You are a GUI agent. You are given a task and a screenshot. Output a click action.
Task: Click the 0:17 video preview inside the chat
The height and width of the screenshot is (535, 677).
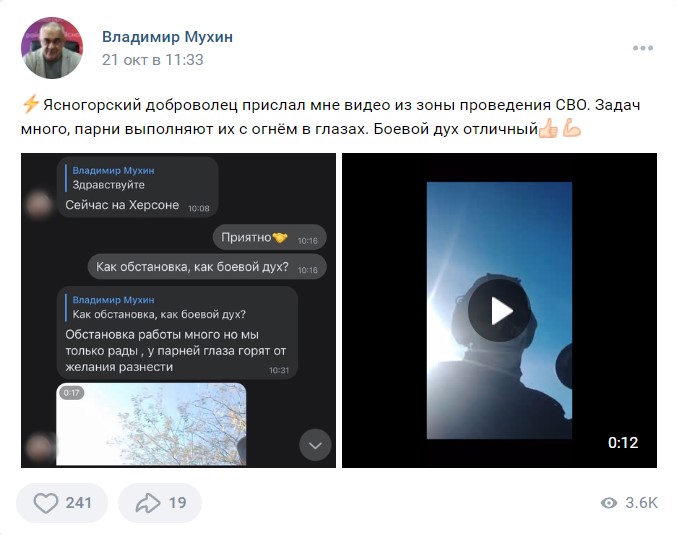[151, 424]
